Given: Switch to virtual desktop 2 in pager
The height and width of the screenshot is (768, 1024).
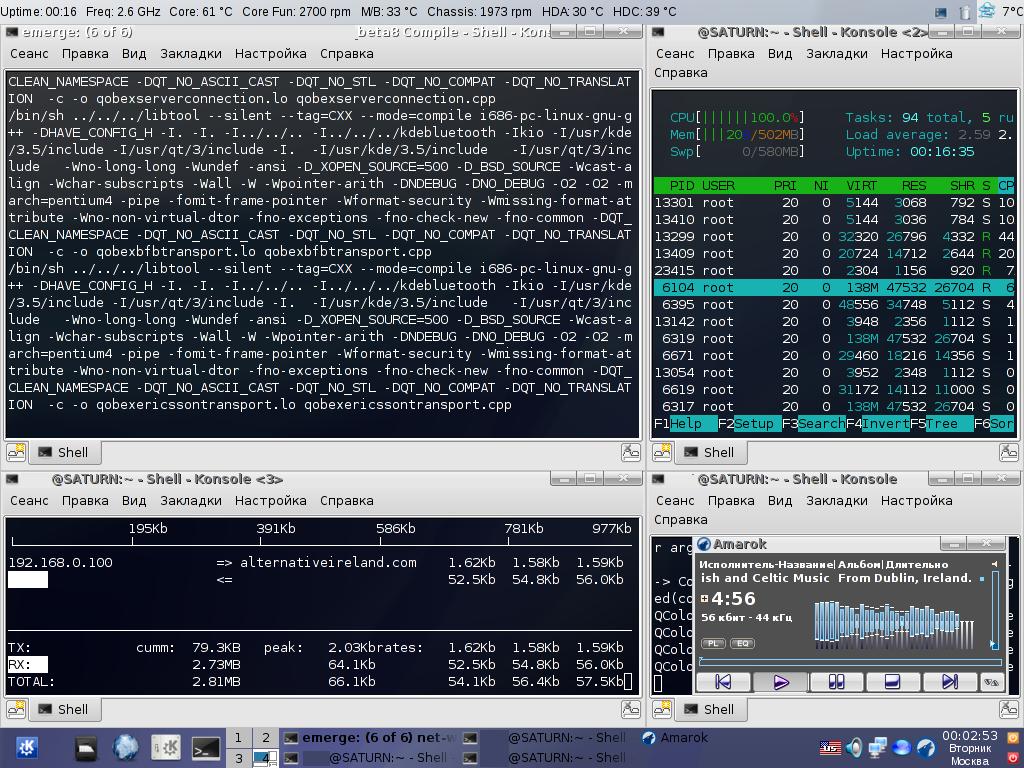Looking at the screenshot, I should pos(266,737).
